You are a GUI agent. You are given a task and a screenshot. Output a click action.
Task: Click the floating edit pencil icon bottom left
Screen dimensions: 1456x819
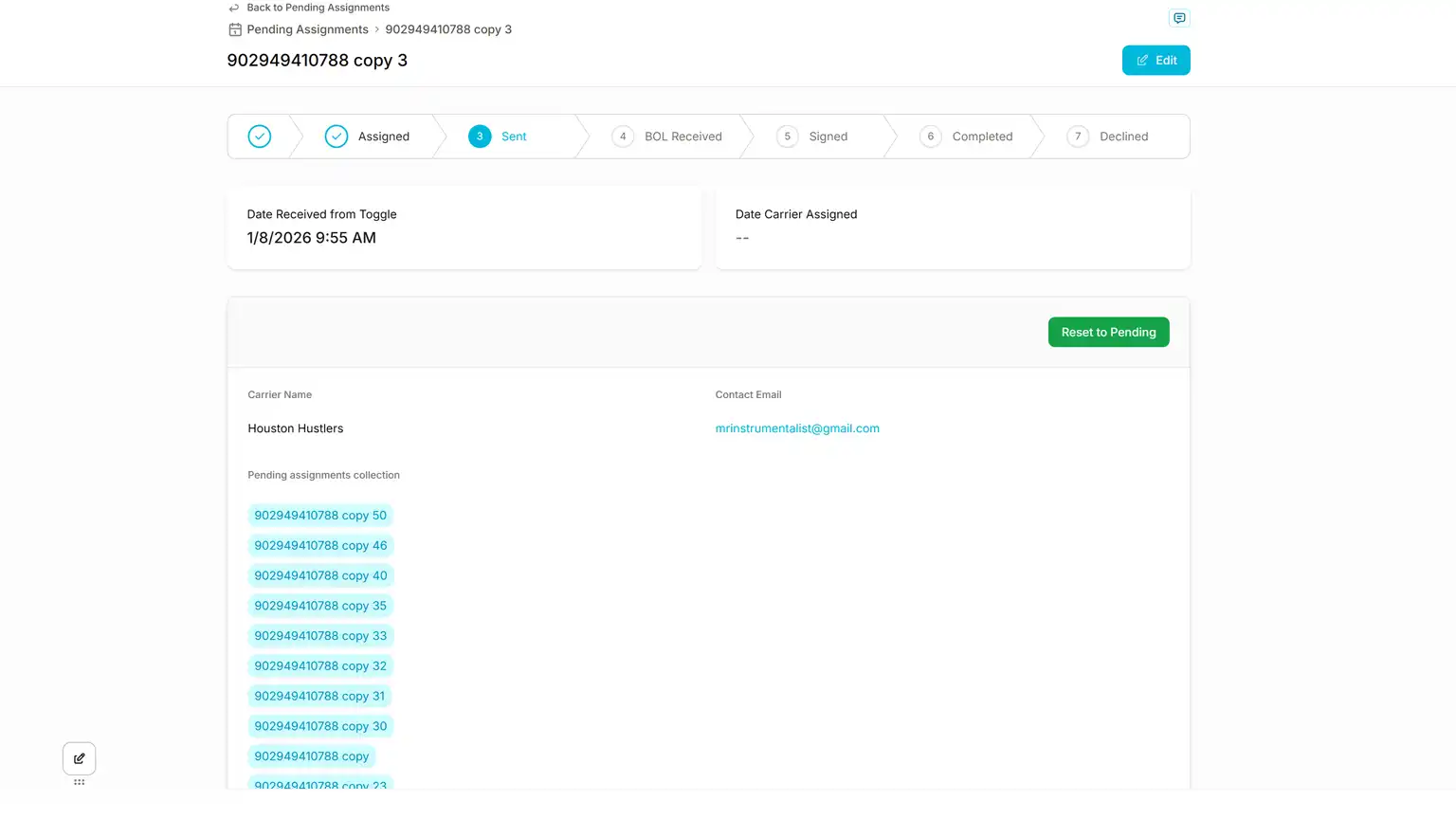coord(79,758)
